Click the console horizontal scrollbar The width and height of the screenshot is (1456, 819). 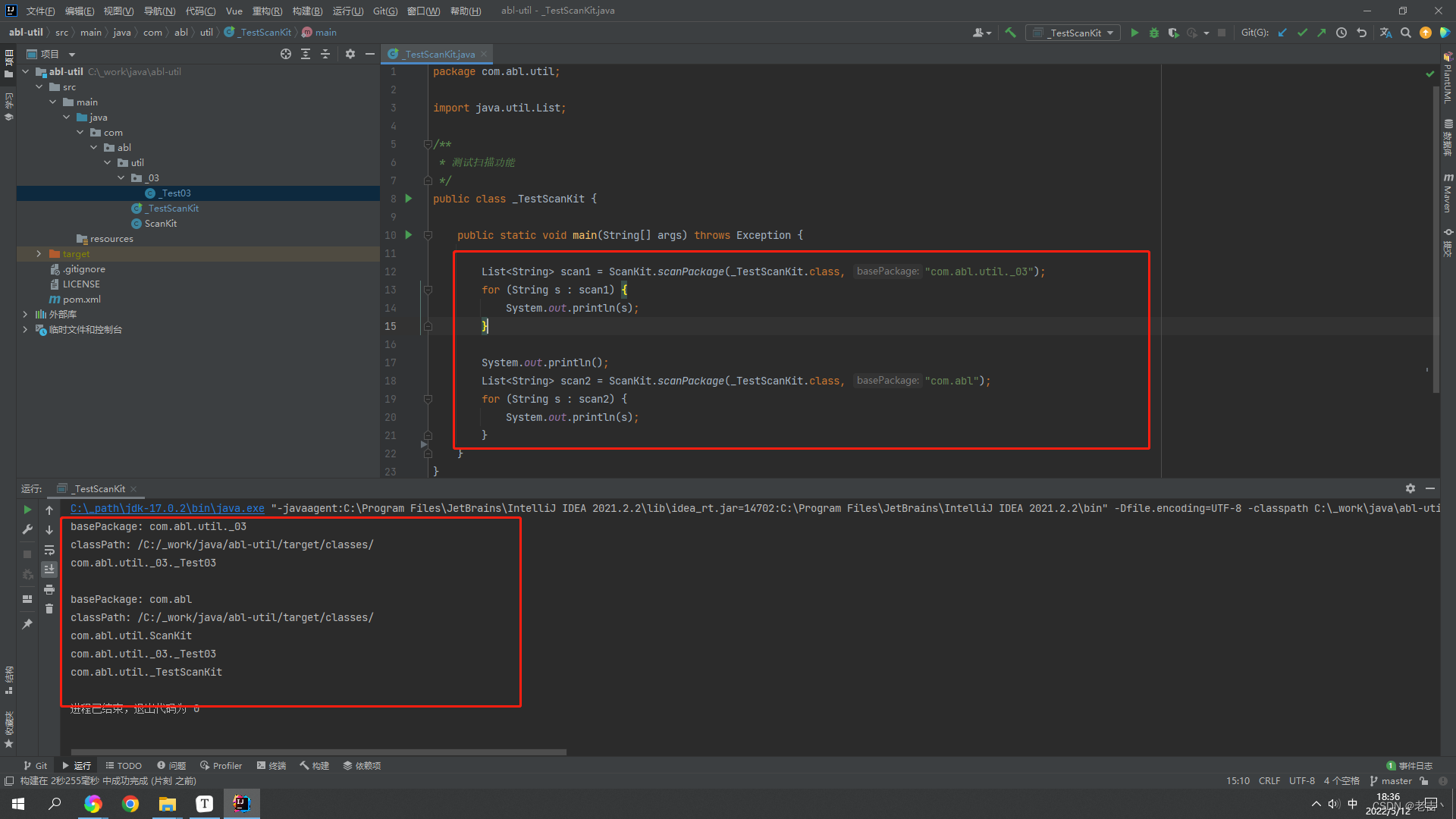click(x=318, y=752)
